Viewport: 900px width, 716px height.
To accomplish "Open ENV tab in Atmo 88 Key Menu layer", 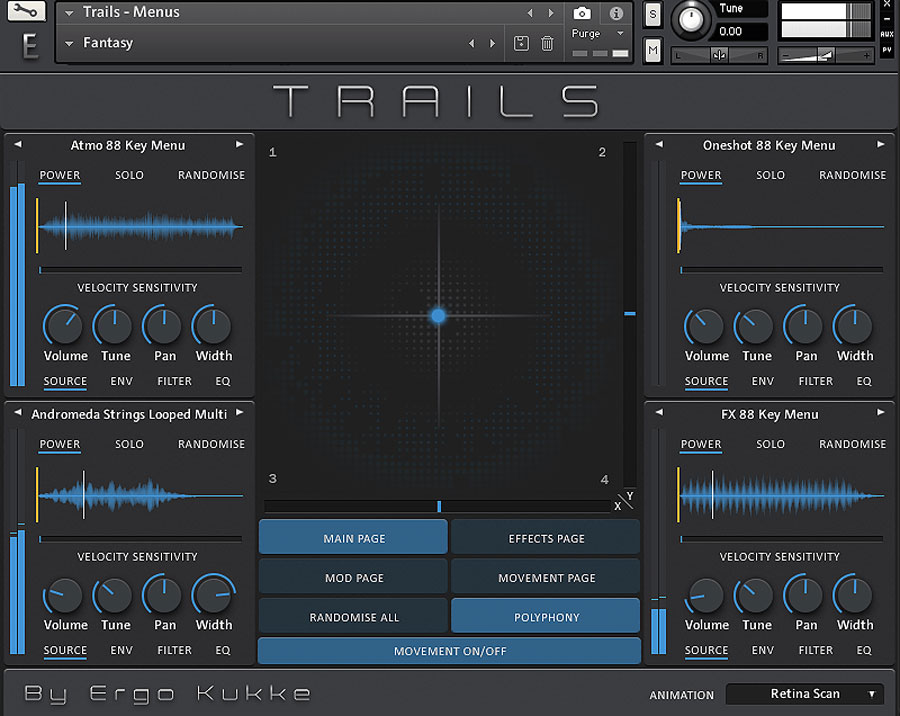I will pos(122,381).
